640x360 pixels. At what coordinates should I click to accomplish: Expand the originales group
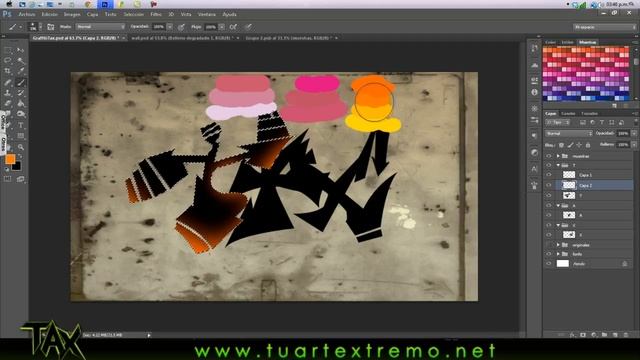[x=558, y=245]
